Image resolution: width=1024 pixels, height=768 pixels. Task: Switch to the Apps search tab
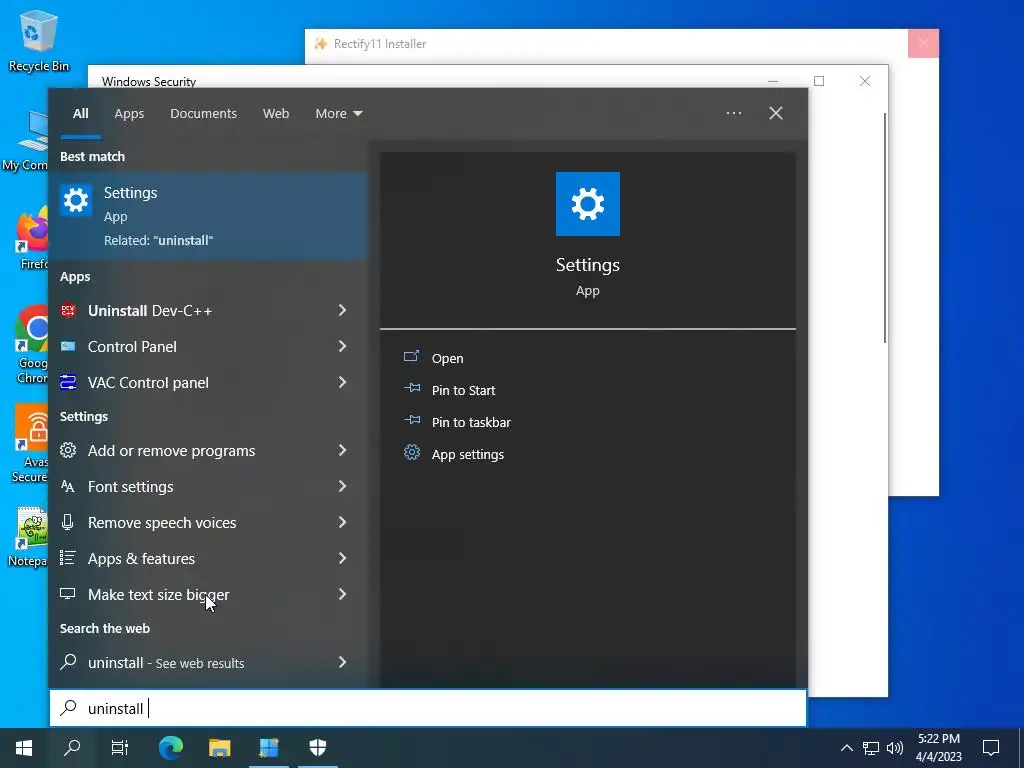pyautogui.click(x=129, y=114)
